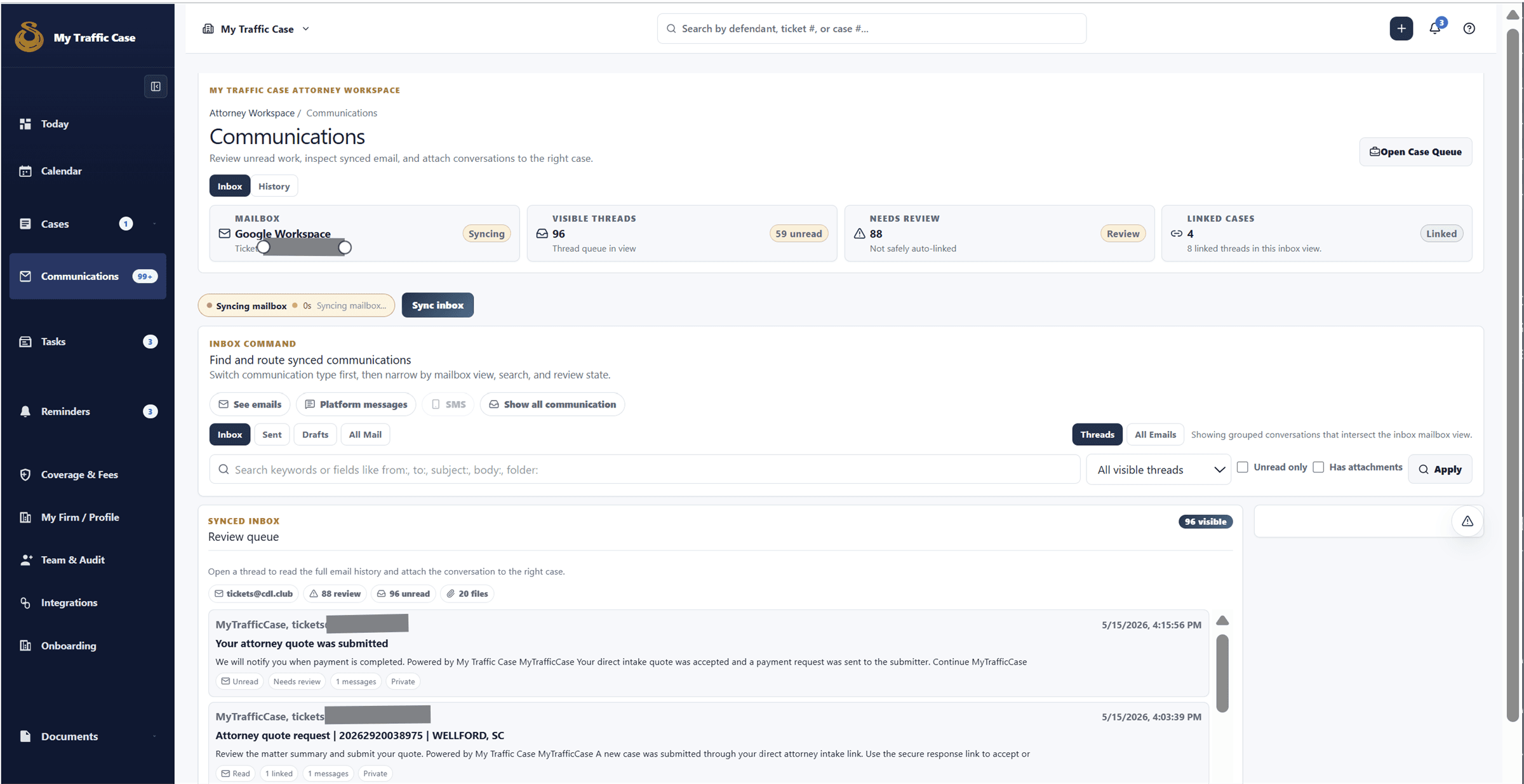
Task: Open the All visible threads dropdown
Action: pyautogui.click(x=1159, y=470)
